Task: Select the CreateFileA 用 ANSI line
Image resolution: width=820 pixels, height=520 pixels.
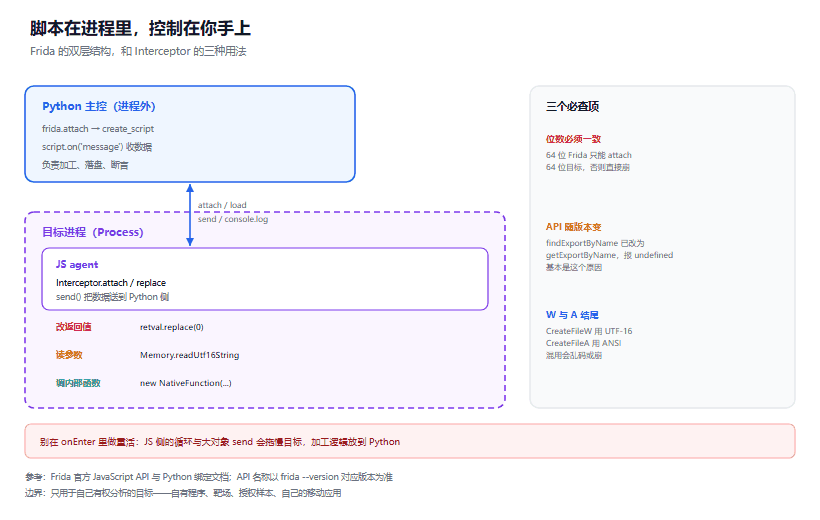Action: tap(584, 343)
